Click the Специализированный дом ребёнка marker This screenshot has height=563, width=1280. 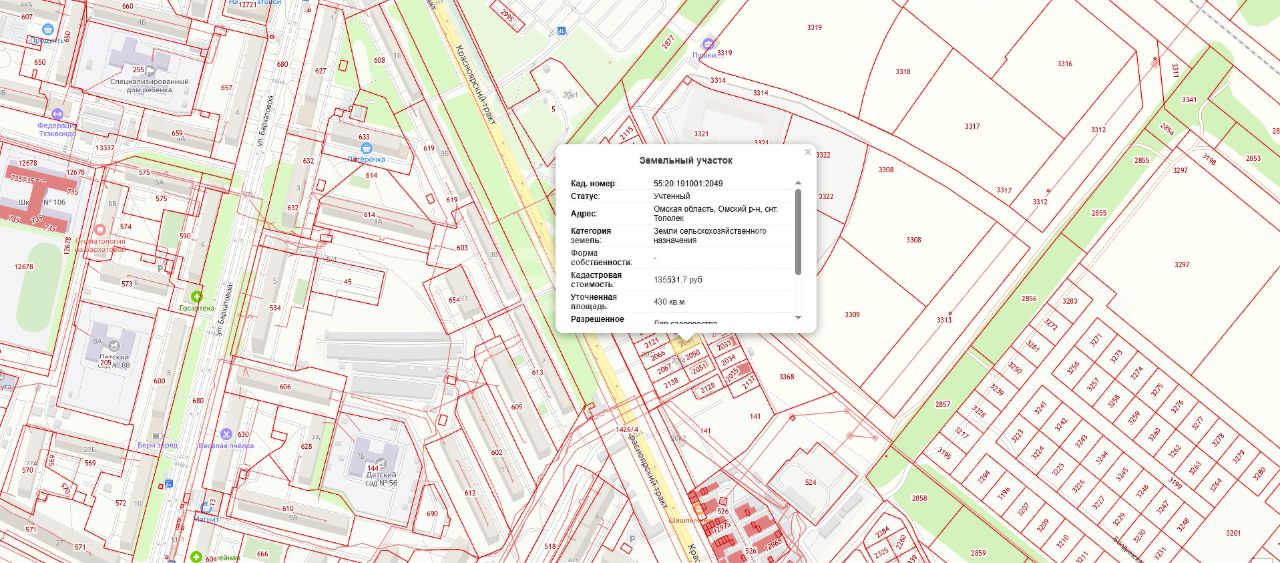[x=139, y=70]
